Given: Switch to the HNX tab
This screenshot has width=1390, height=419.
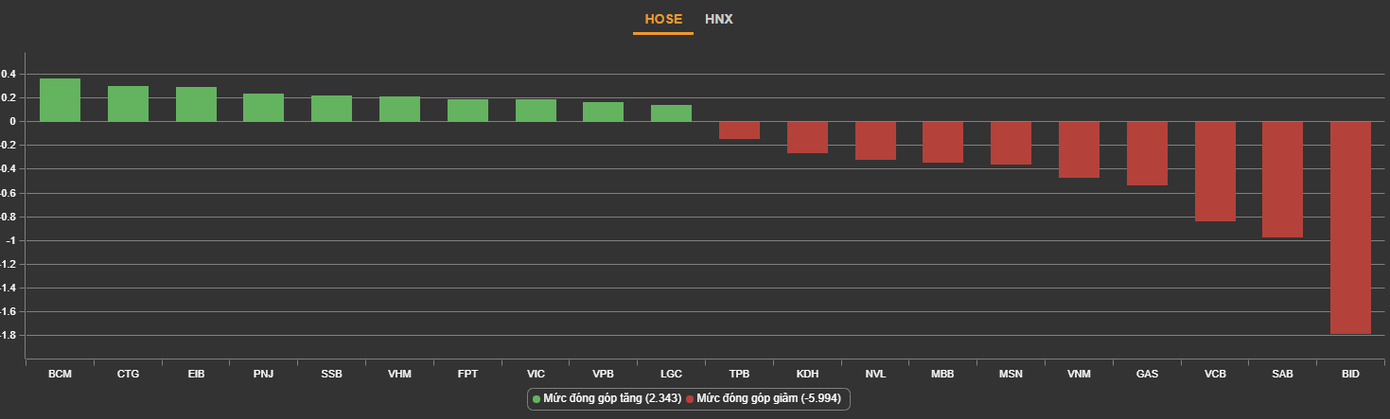Looking at the screenshot, I should pos(719,19).
